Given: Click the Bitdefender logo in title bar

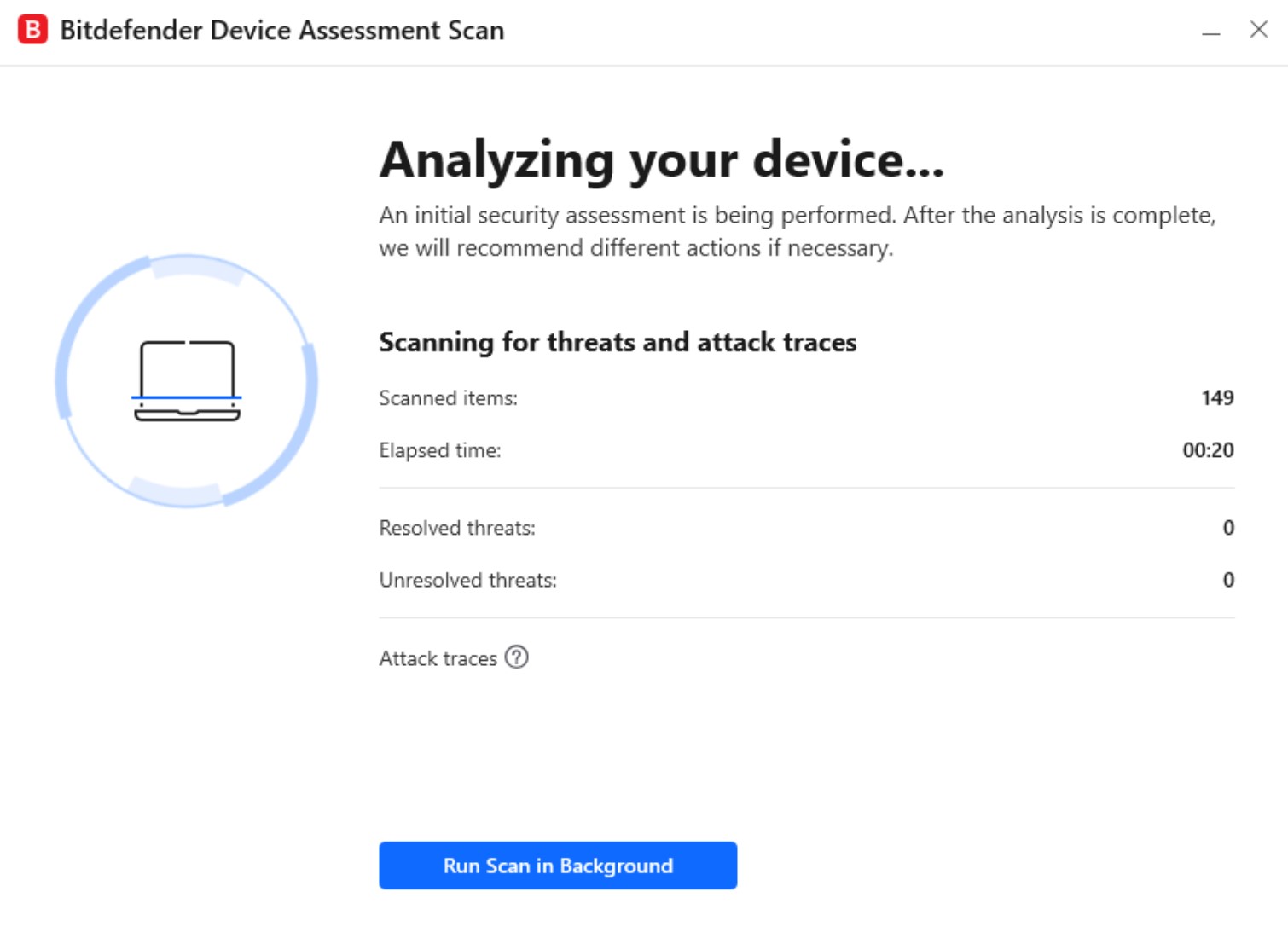Looking at the screenshot, I should 32,30.
